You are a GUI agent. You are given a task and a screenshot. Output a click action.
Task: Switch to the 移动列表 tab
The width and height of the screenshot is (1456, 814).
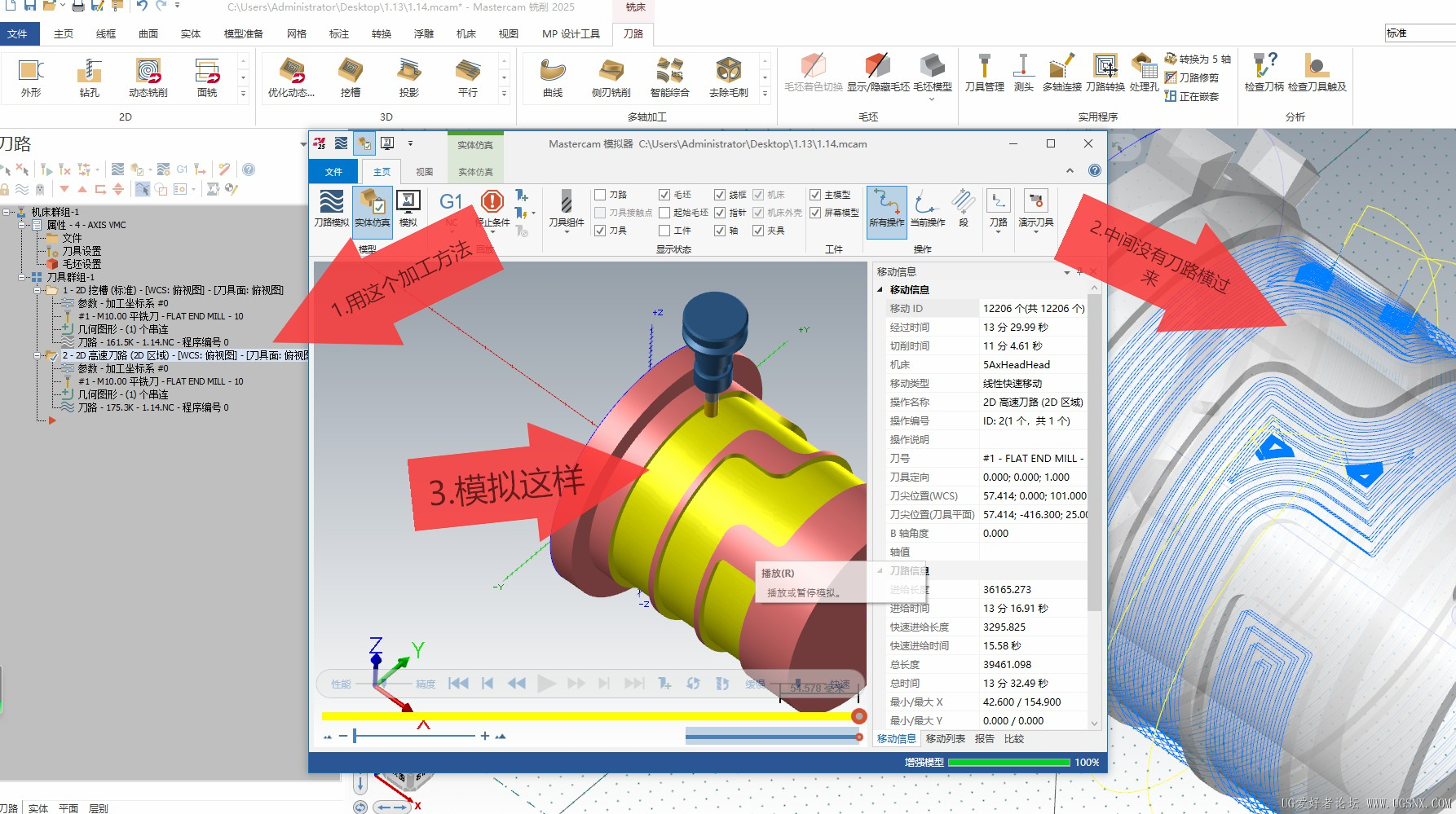point(946,739)
